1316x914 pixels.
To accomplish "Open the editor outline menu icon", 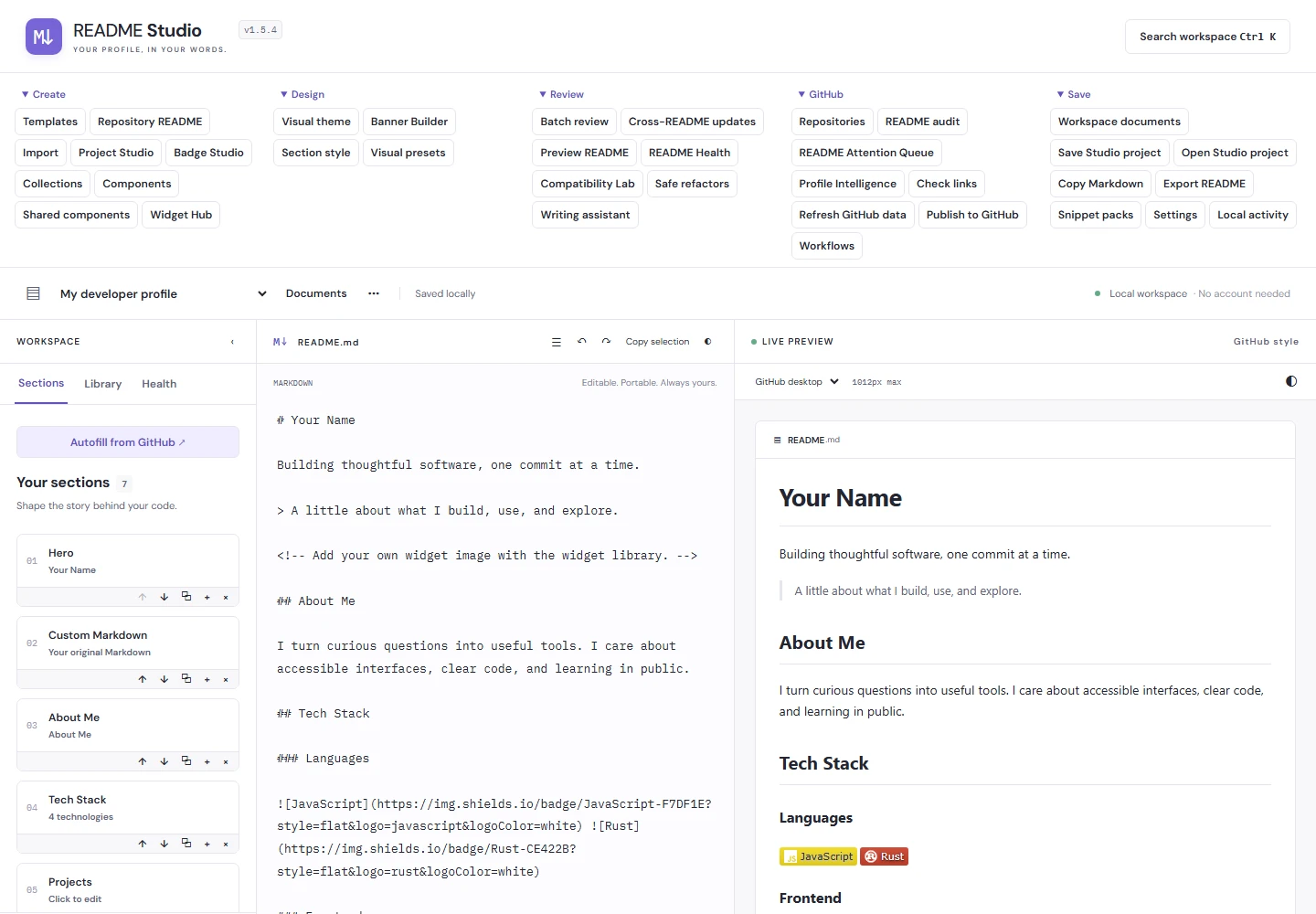I will [x=557, y=342].
